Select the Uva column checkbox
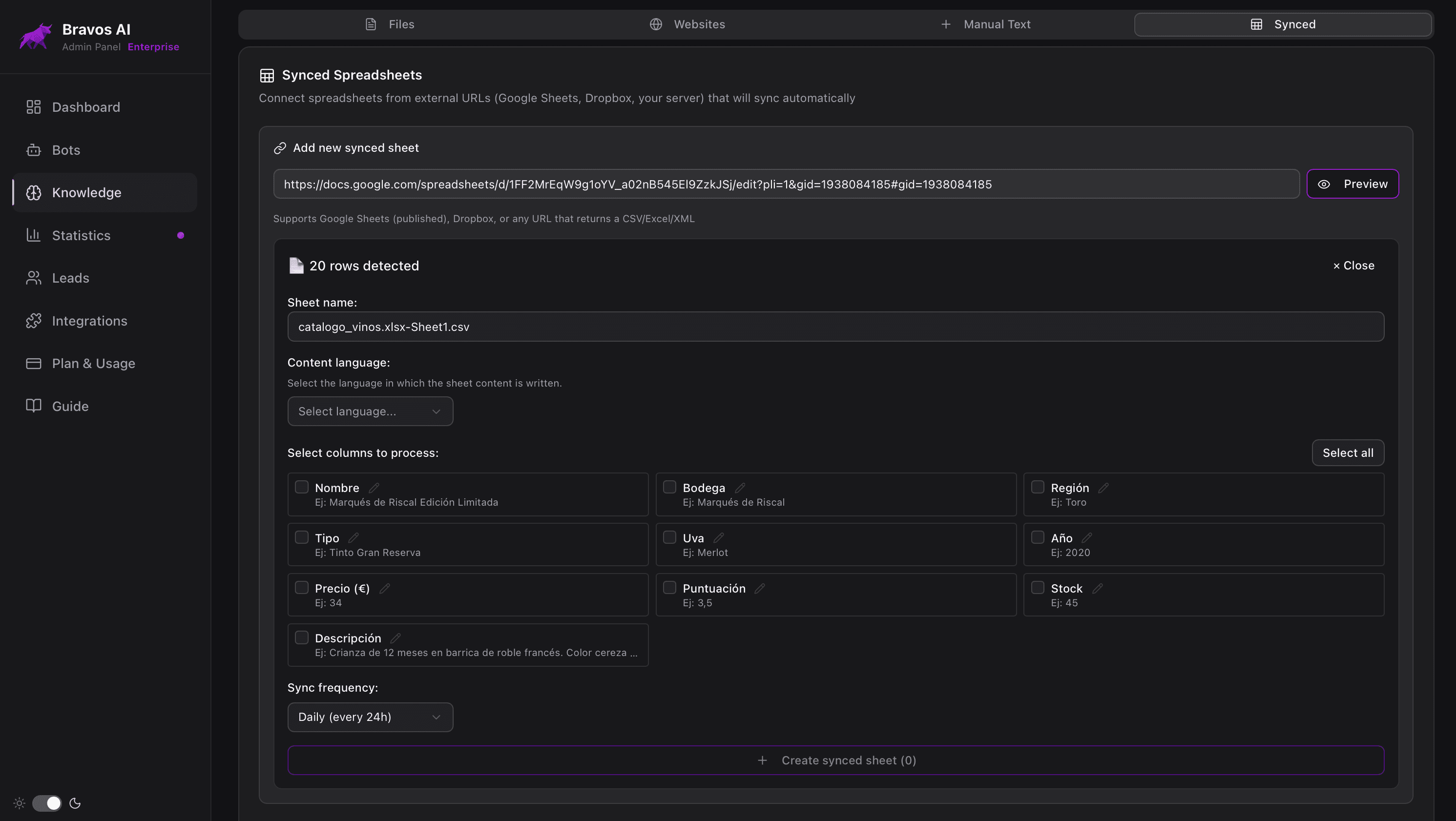This screenshot has width=1456, height=821. [x=669, y=537]
